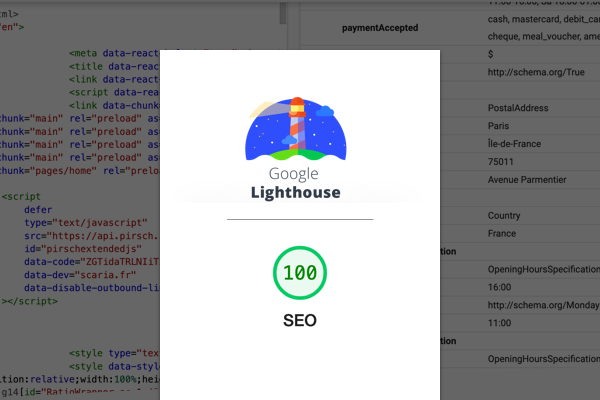Viewport: 600px width, 400px height.
Task: Click the dollar sign price range value
Action: [491, 54]
